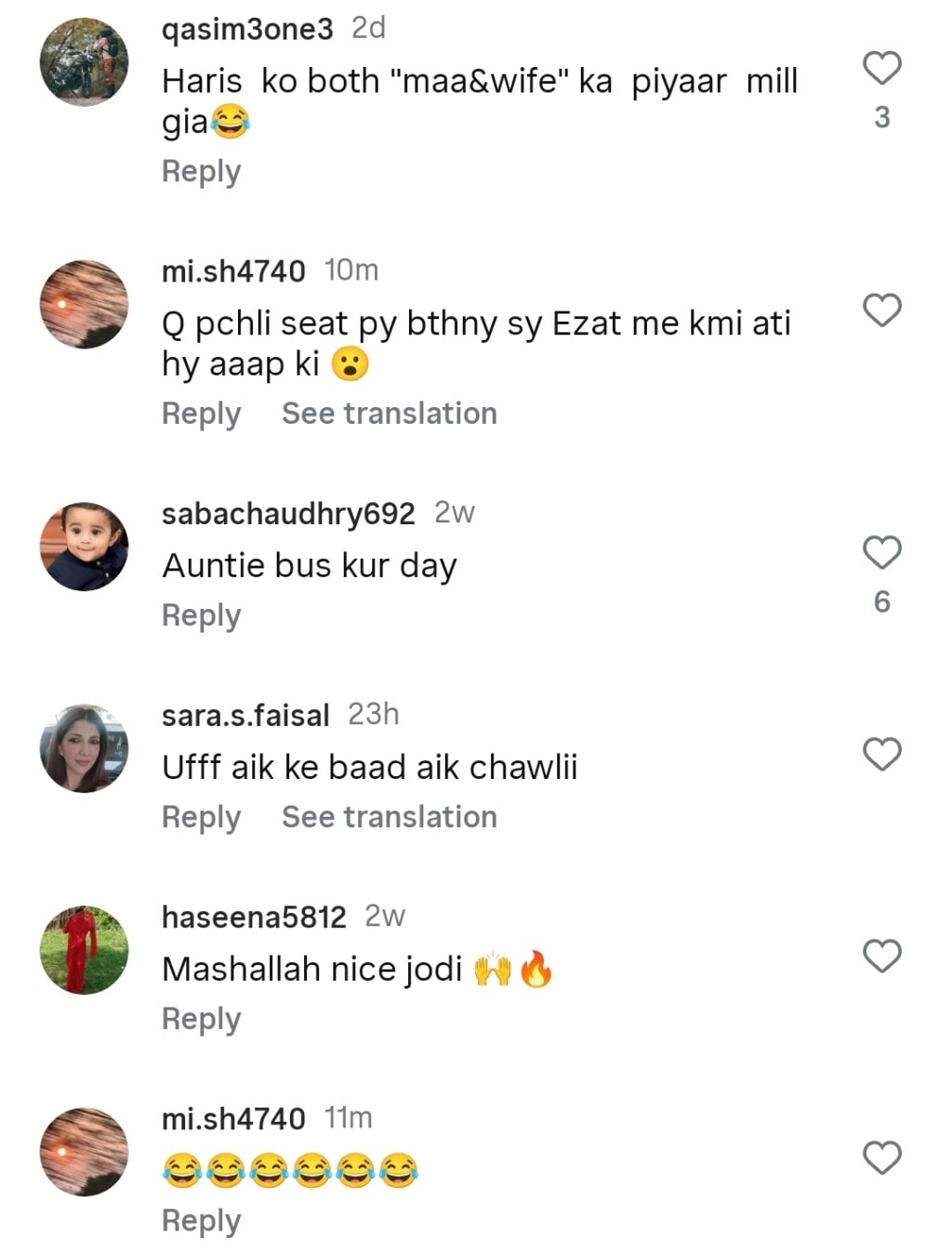Screen dimensions: 952x1253
Task: Reply to mi.sh4740's 'Q pchli seat' comment
Action: 201,414
